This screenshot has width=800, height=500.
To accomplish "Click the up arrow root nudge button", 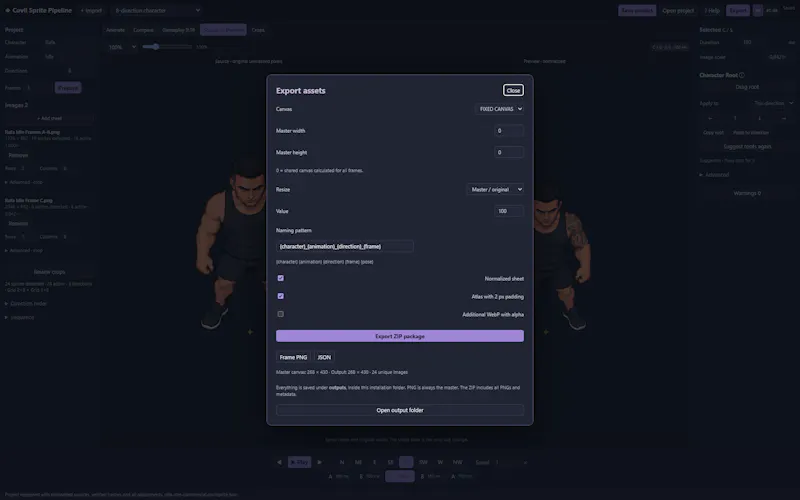I will click(x=735, y=118).
